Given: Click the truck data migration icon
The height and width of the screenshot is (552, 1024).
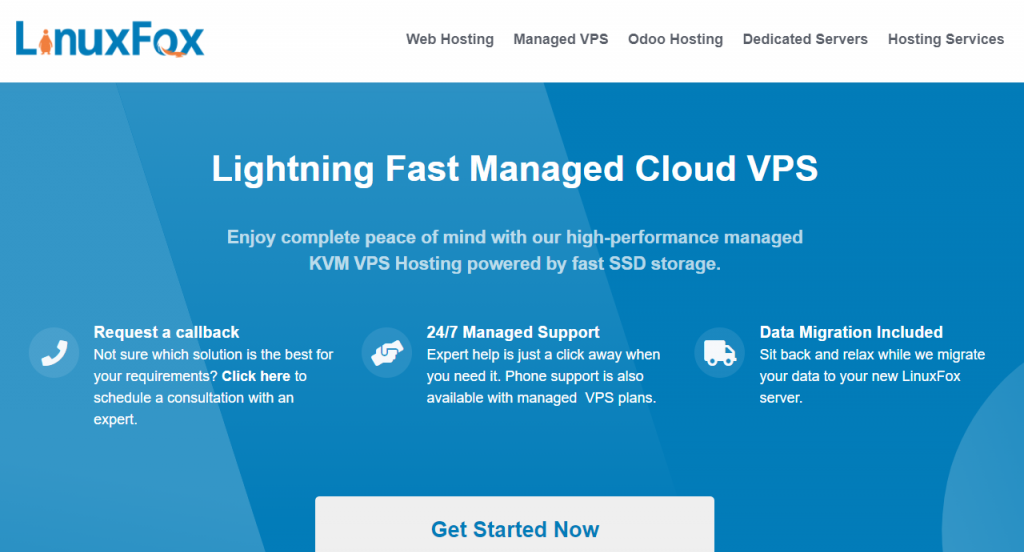Looking at the screenshot, I should pyautogui.click(x=720, y=353).
